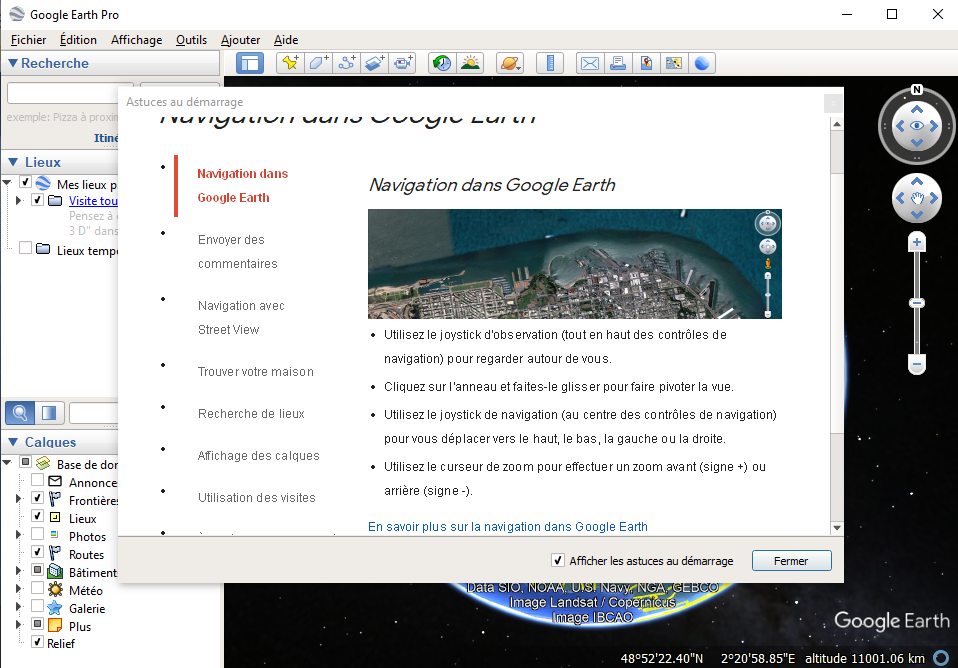This screenshot has height=668, width=958.
Task: Open the Recherche de lieux tip
Action: click(251, 414)
